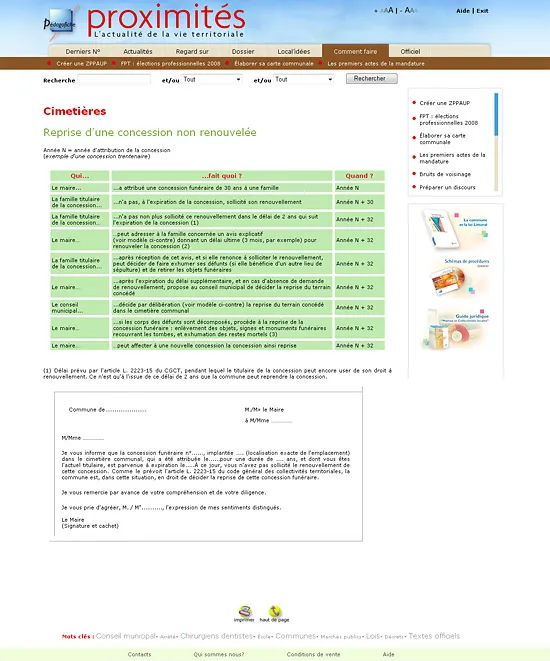This screenshot has width=550, height=661.
Task: Click the Qui... table column header
Action: (x=80, y=176)
